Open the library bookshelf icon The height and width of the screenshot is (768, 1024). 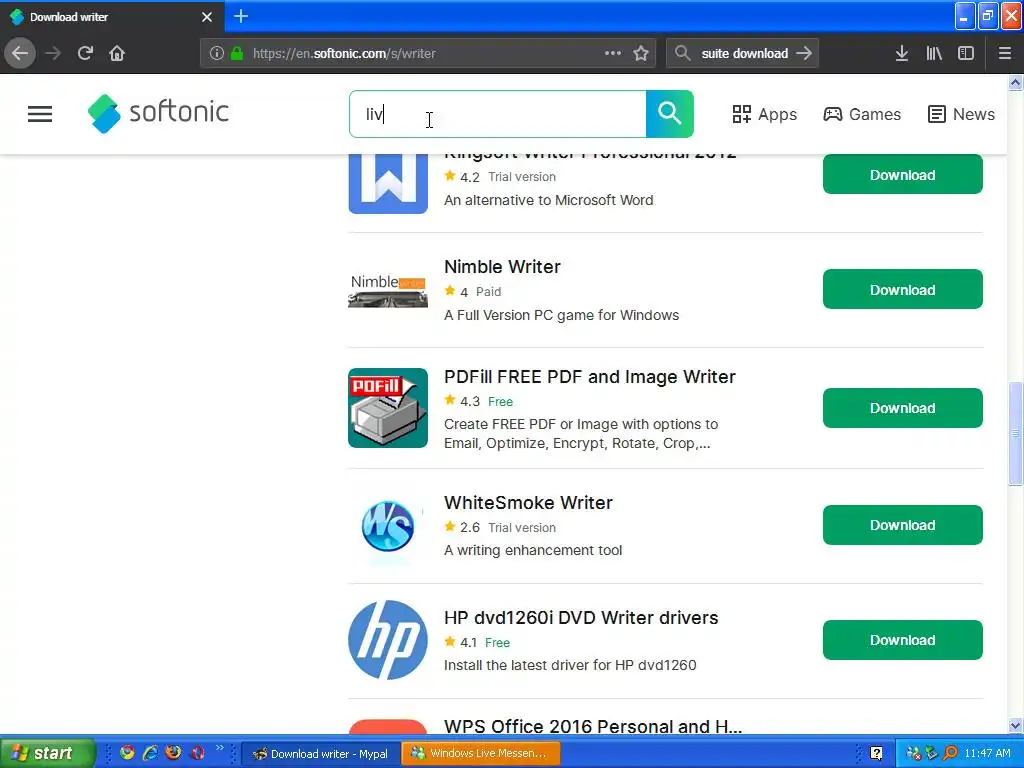(934, 54)
